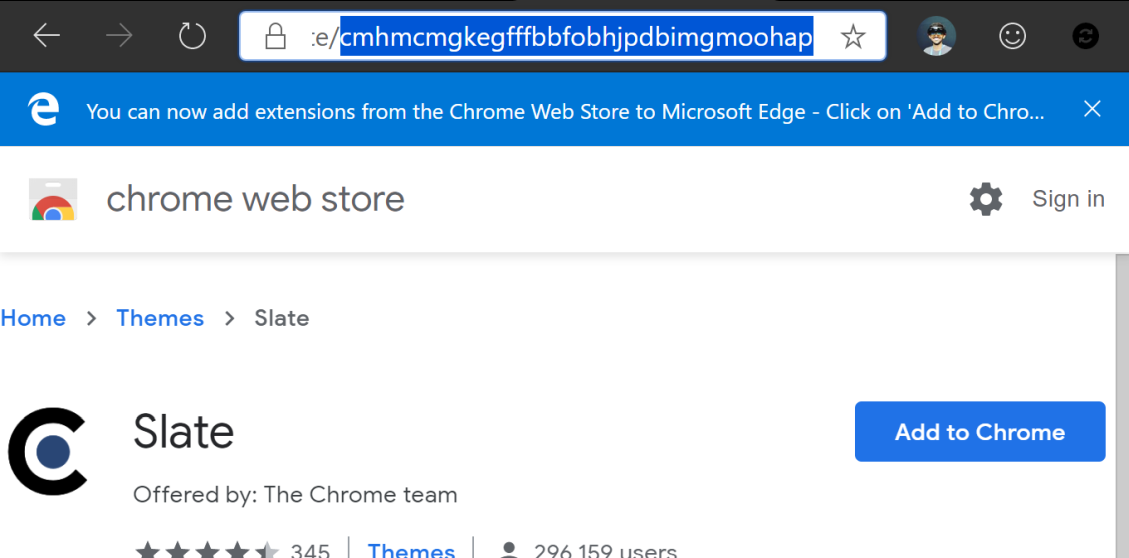Dismiss the Edge extensions notification bar
The height and width of the screenshot is (558, 1129).
1092,109
